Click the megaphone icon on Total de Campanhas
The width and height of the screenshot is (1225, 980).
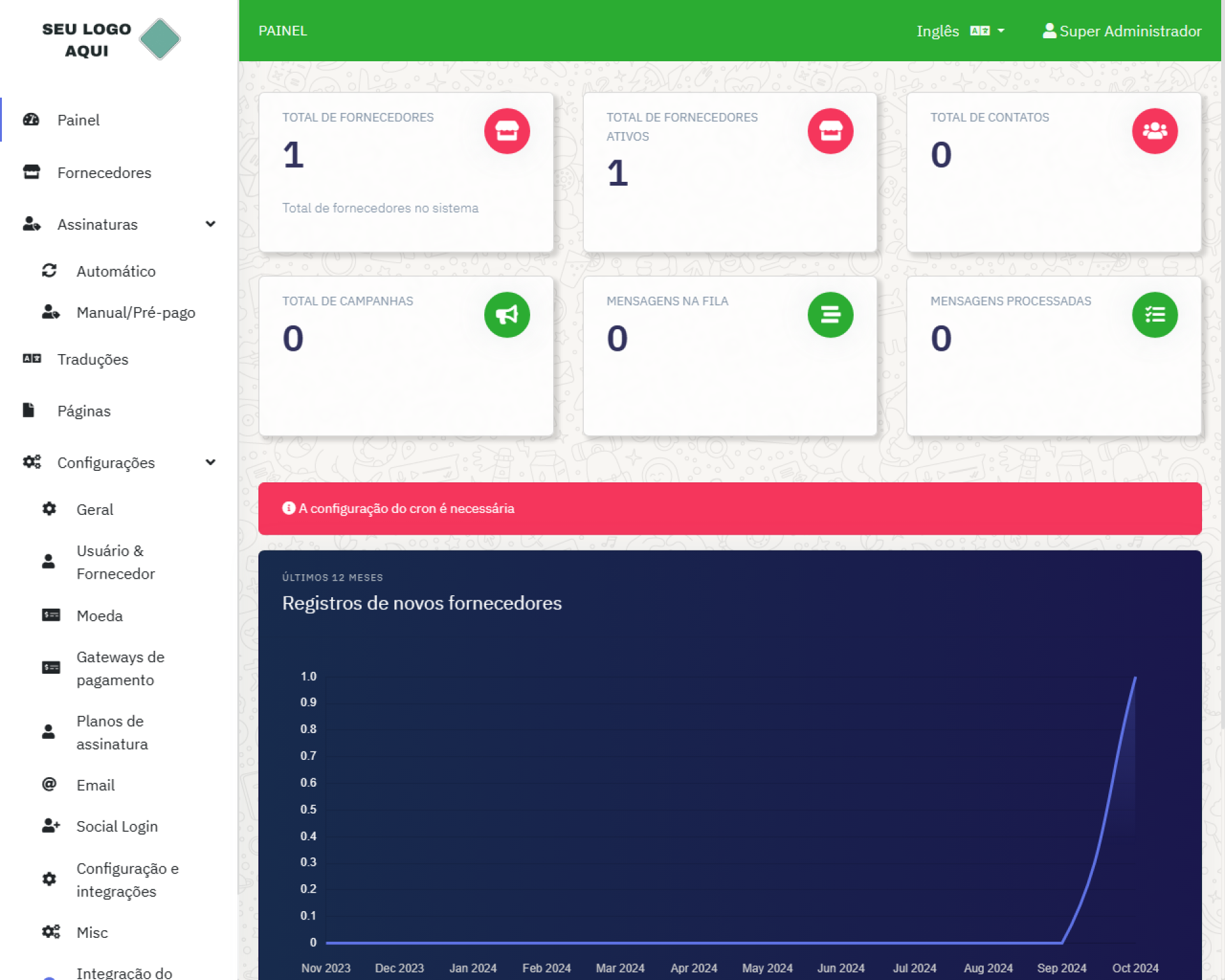point(507,315)
